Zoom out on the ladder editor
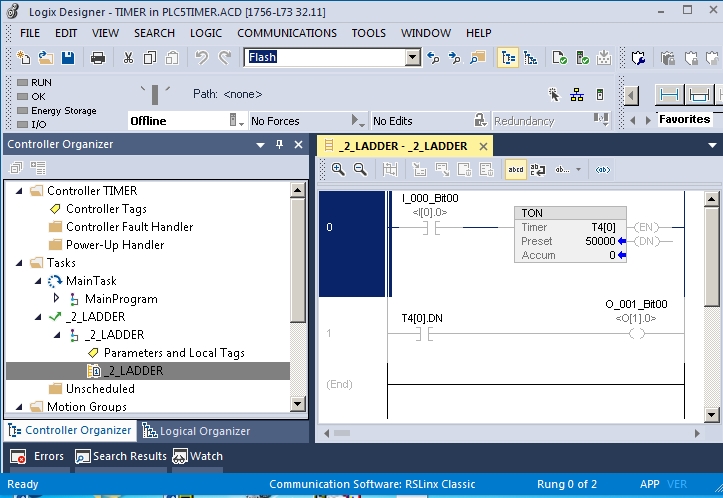 pos(360,170)
